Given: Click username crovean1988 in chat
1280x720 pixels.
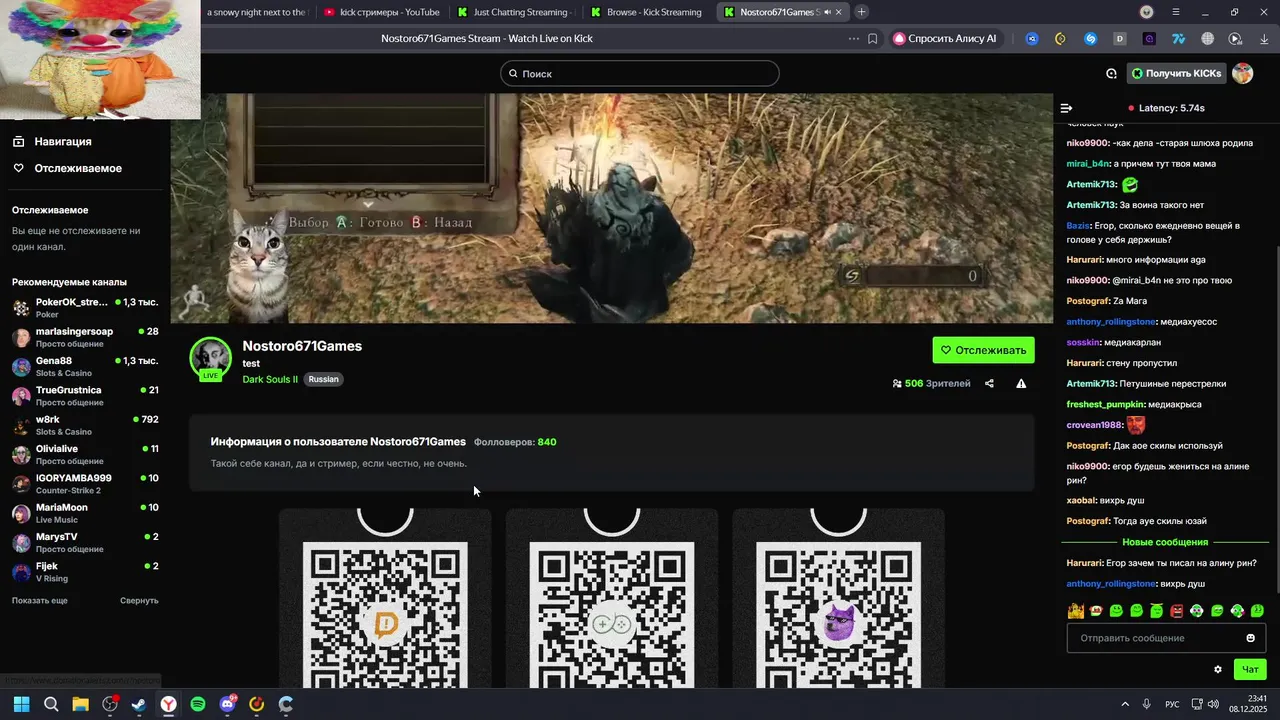Looking at the screenshot, I should tap(1094, 425).
